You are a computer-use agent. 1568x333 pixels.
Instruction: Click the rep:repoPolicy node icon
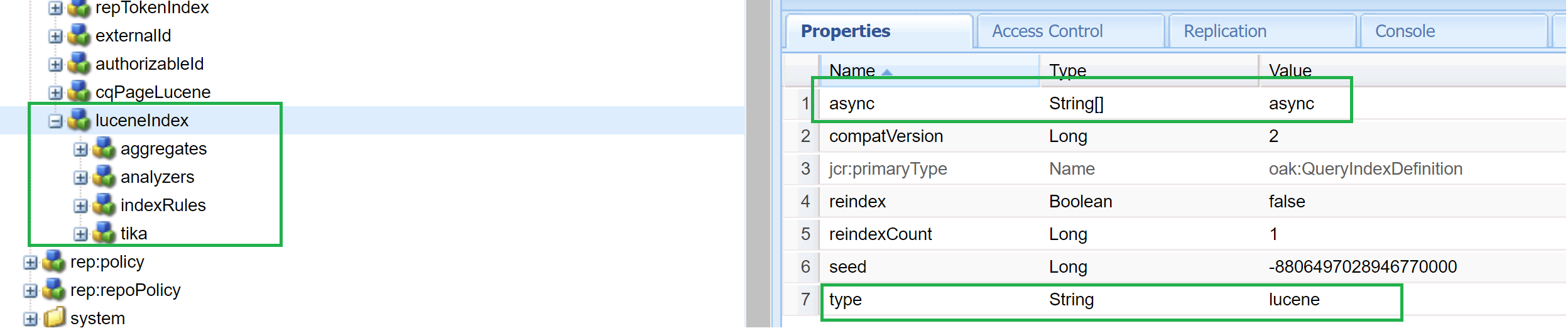pyautogui.click(x=54, y=290)
